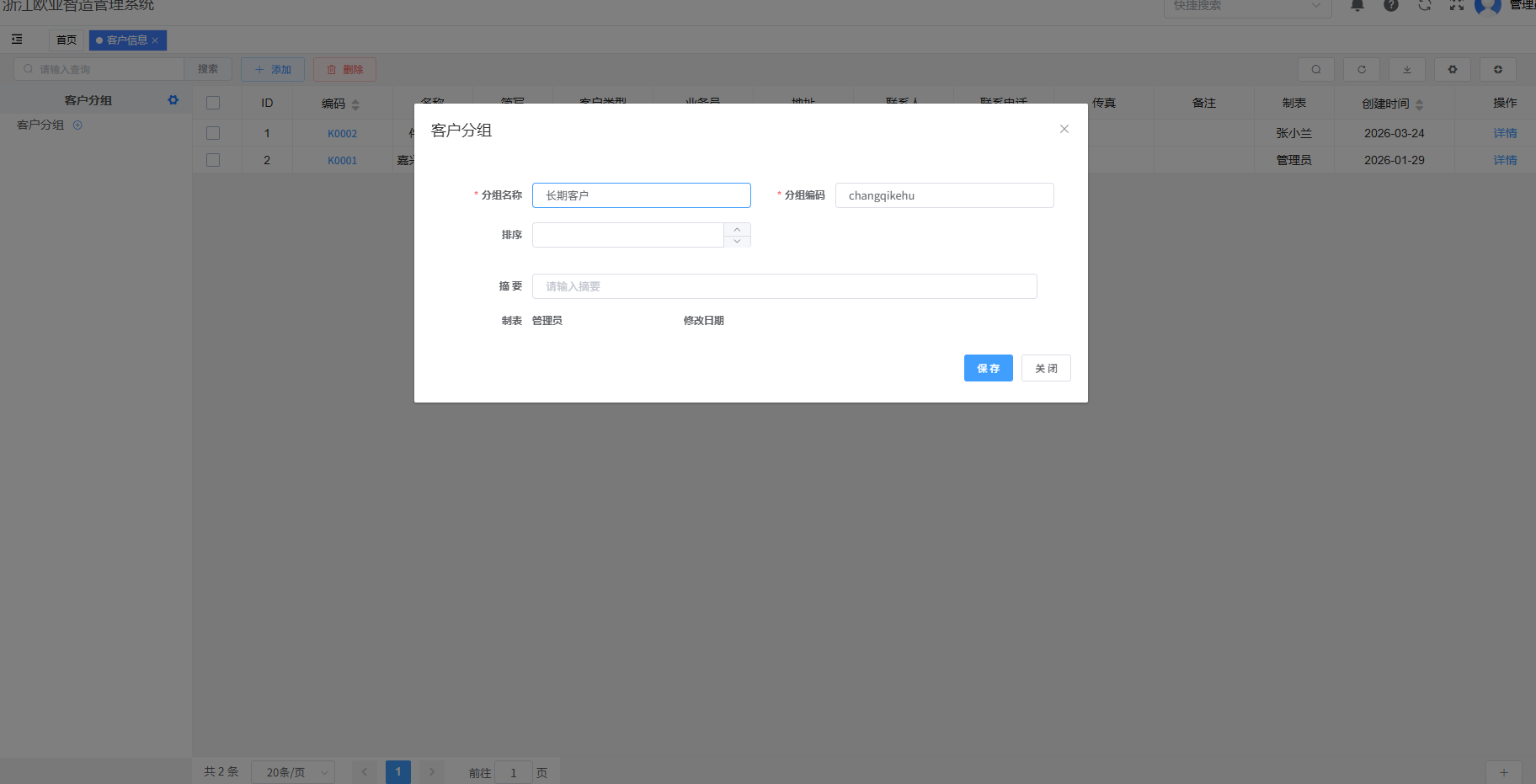Collapse the sidebar menu icon
This screenshot has width=1536, height=784.
[x=17, y=40]
